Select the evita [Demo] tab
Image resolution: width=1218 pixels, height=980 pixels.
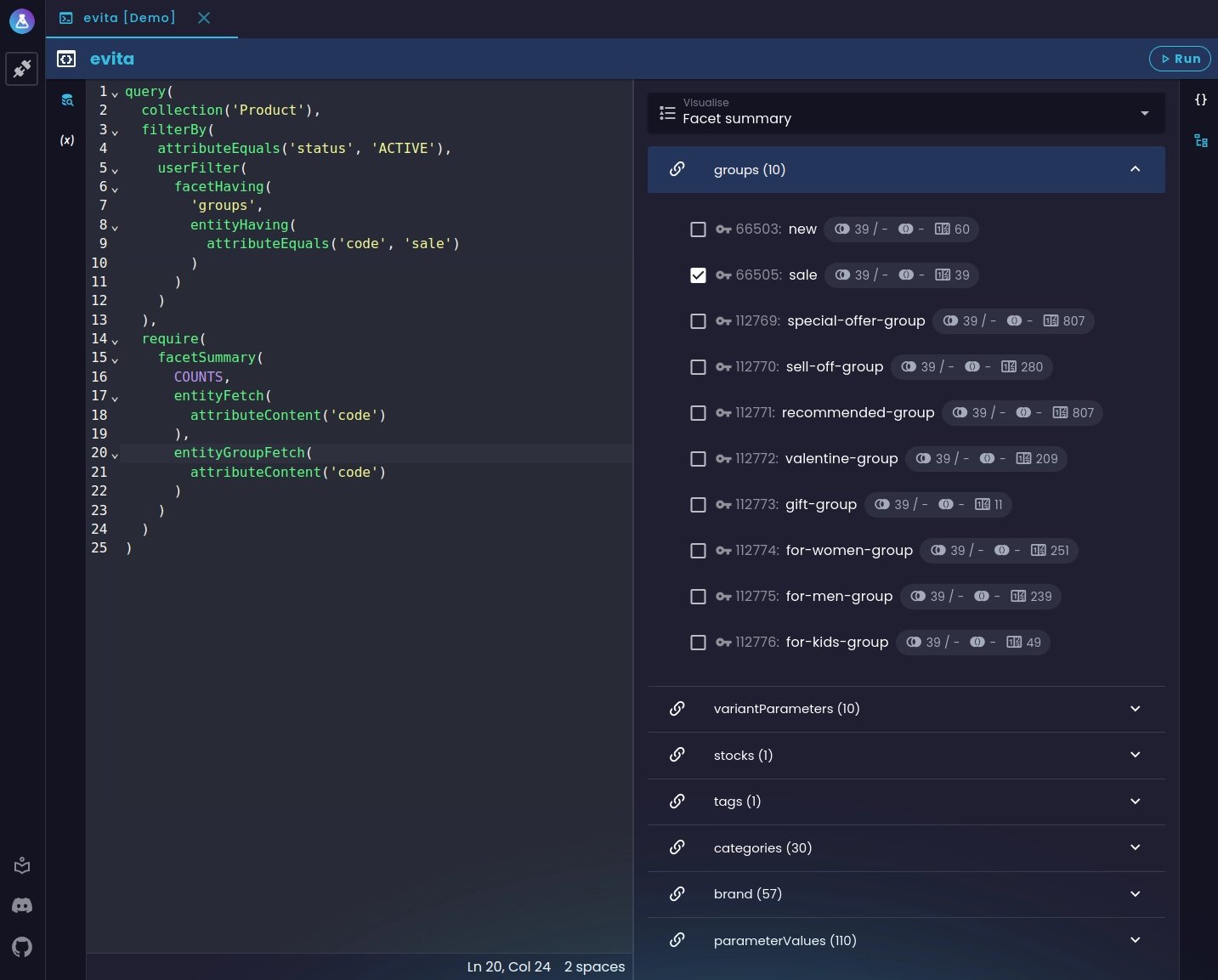coord(128,18)
